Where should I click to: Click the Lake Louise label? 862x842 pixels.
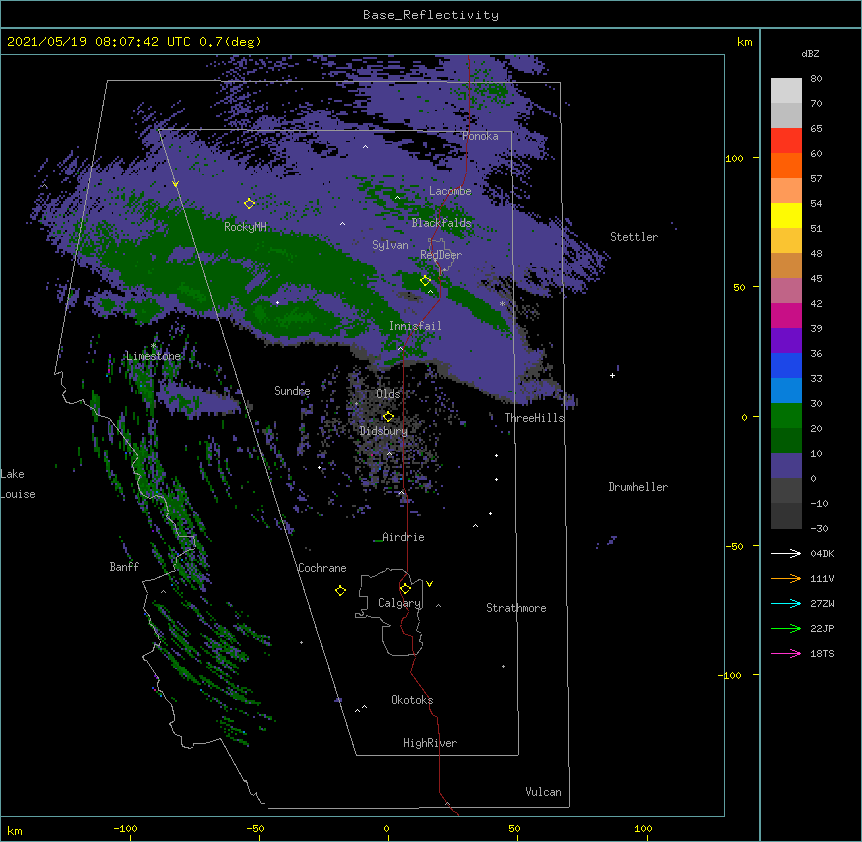tap(18, 484)
